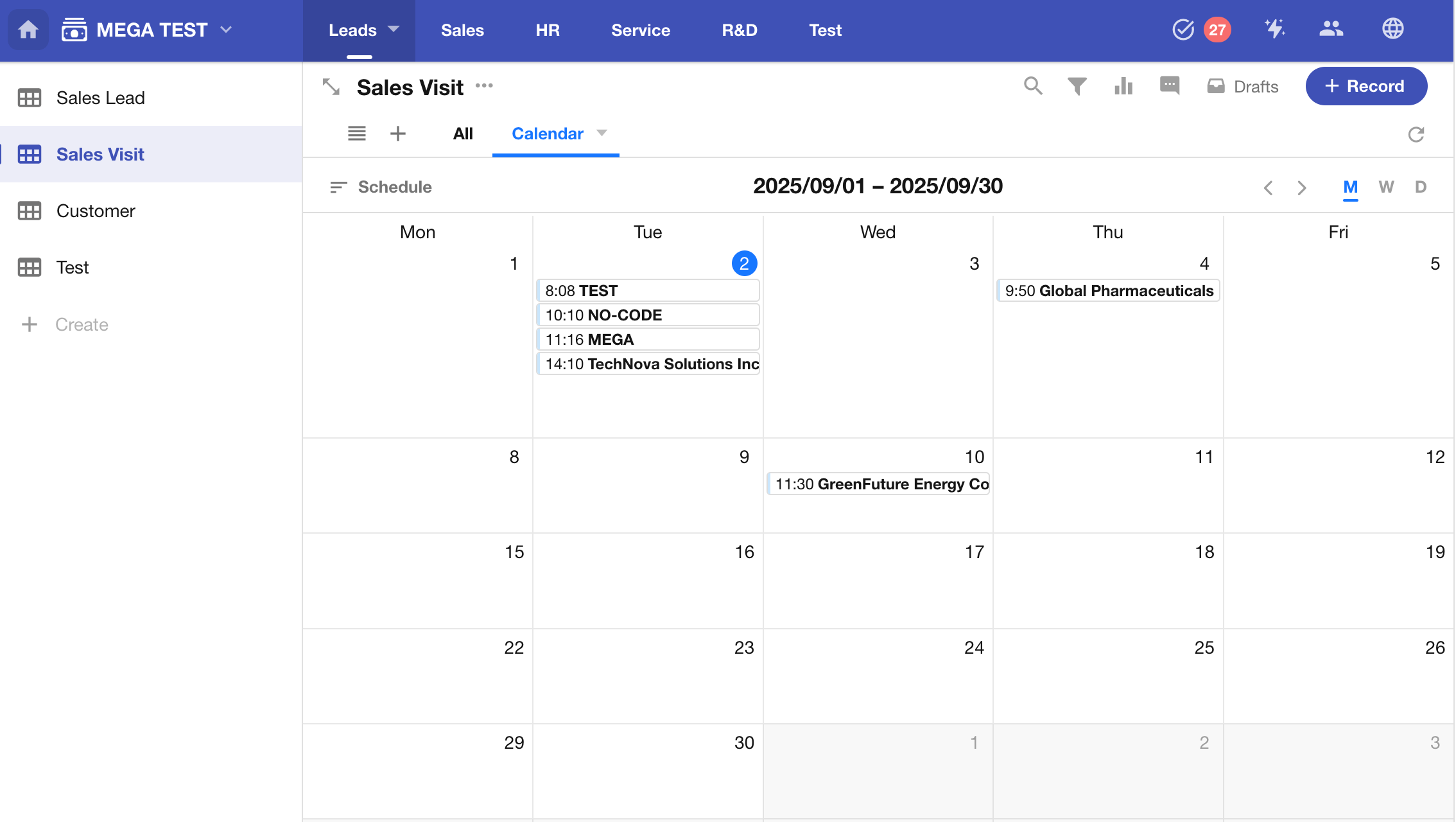Viewport: 1456px width, 822px height.
Task: Open the comments chat bubble icon
Action: point(1170,85)
